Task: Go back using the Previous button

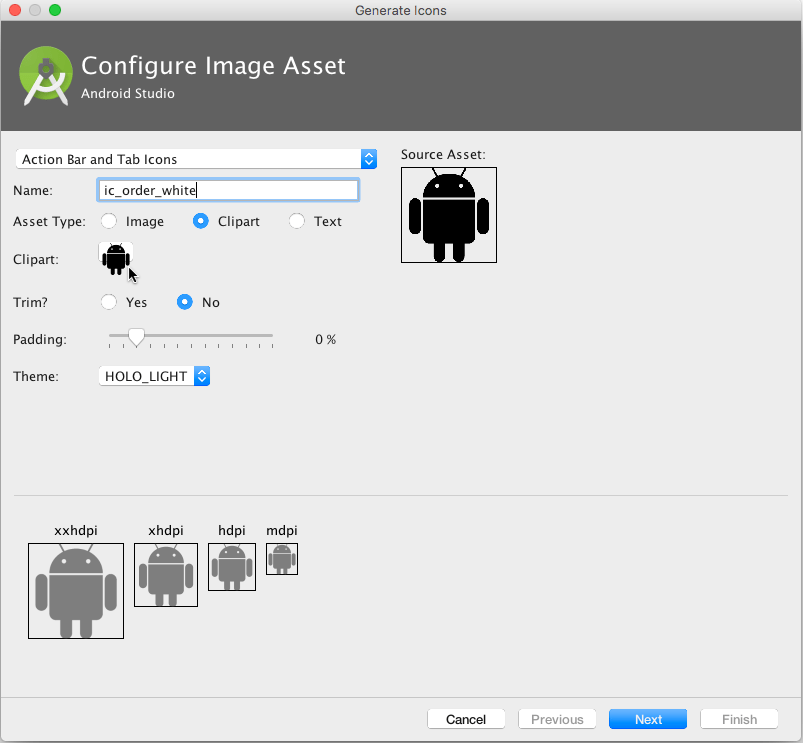Action: (556, 718)
